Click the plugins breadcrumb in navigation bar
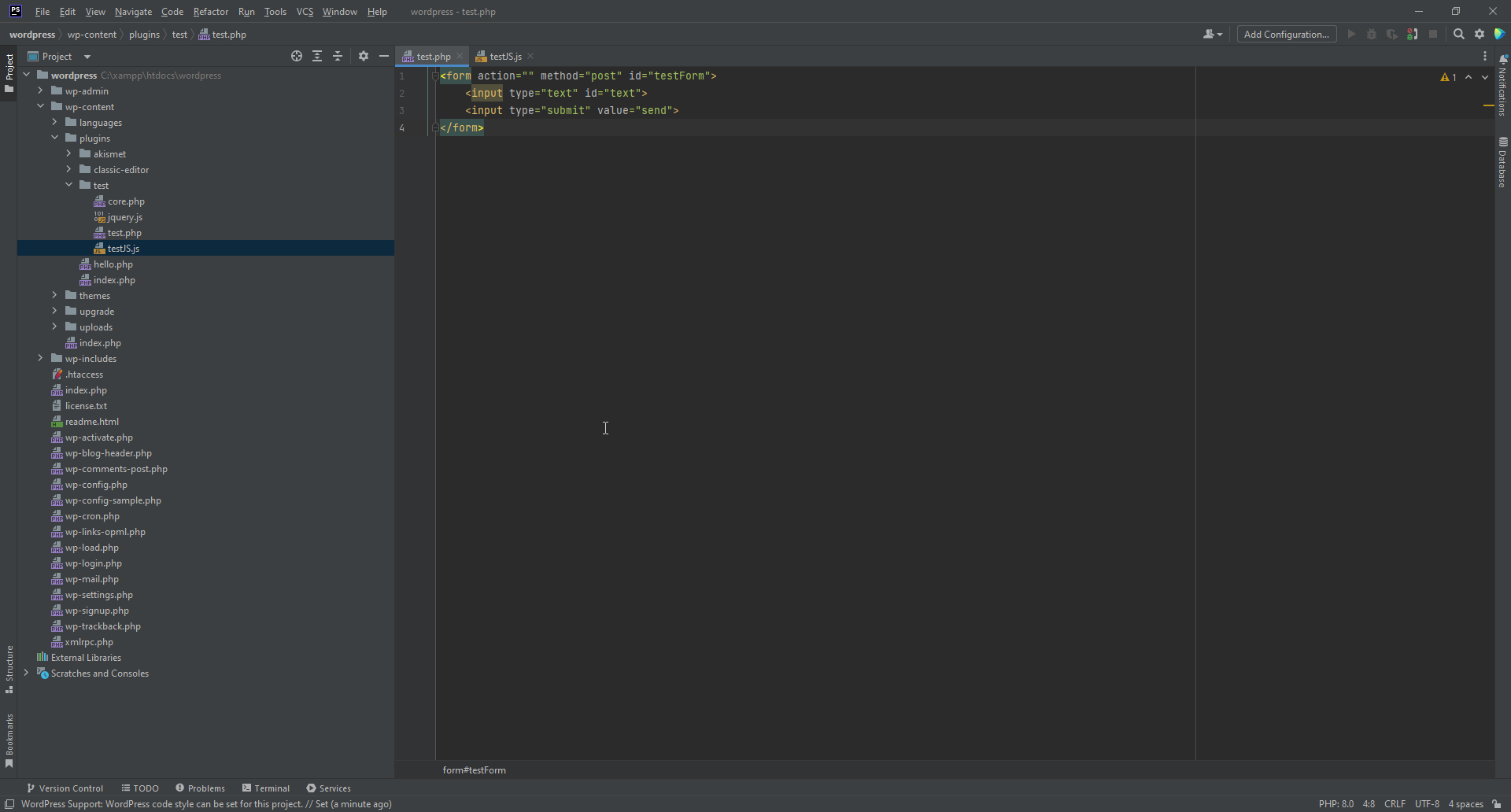 coord(144,34)
